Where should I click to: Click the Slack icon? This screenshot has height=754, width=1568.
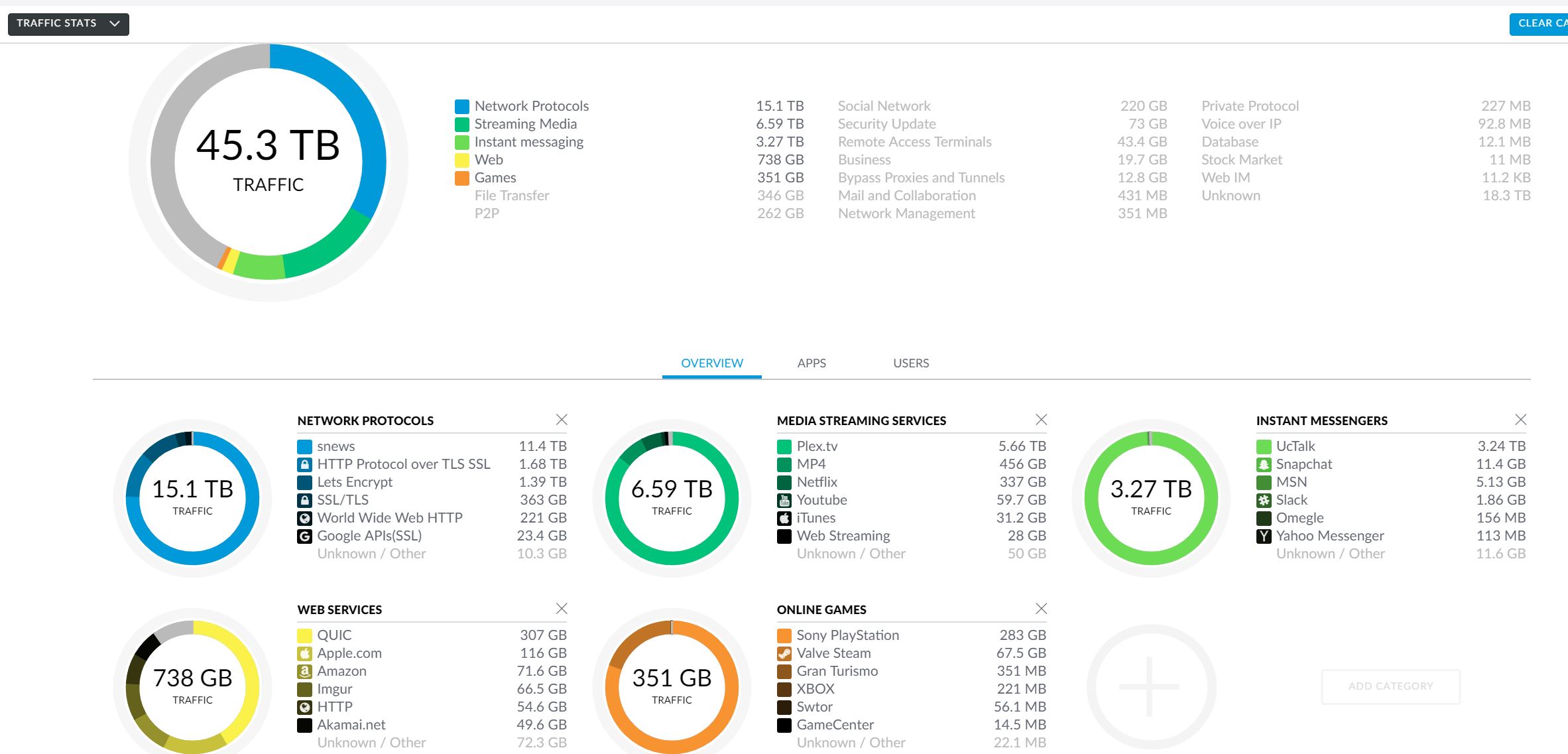pos(1264,500)
